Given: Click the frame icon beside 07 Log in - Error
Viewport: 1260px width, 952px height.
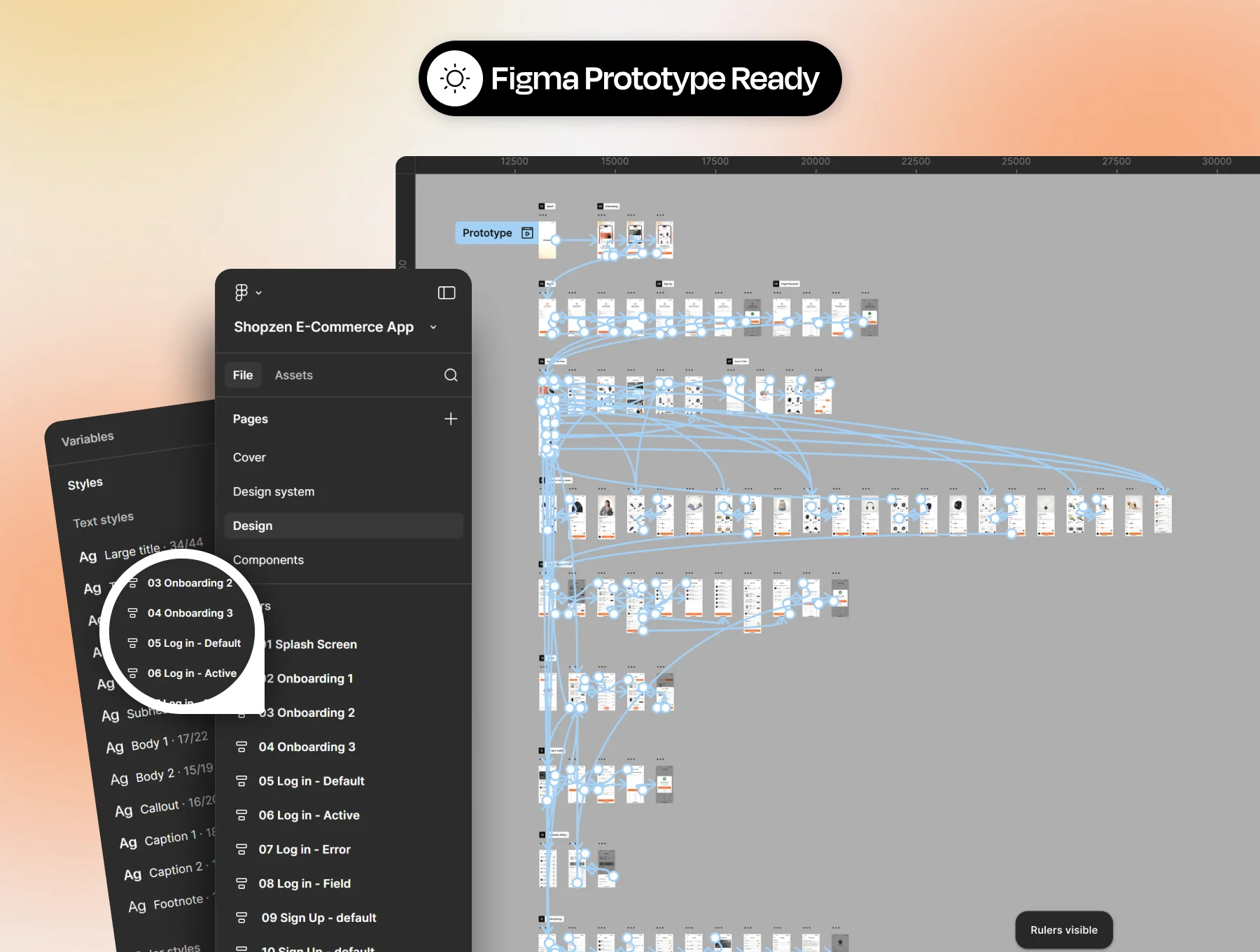Looking at the screenshot, I should point(241,850).
